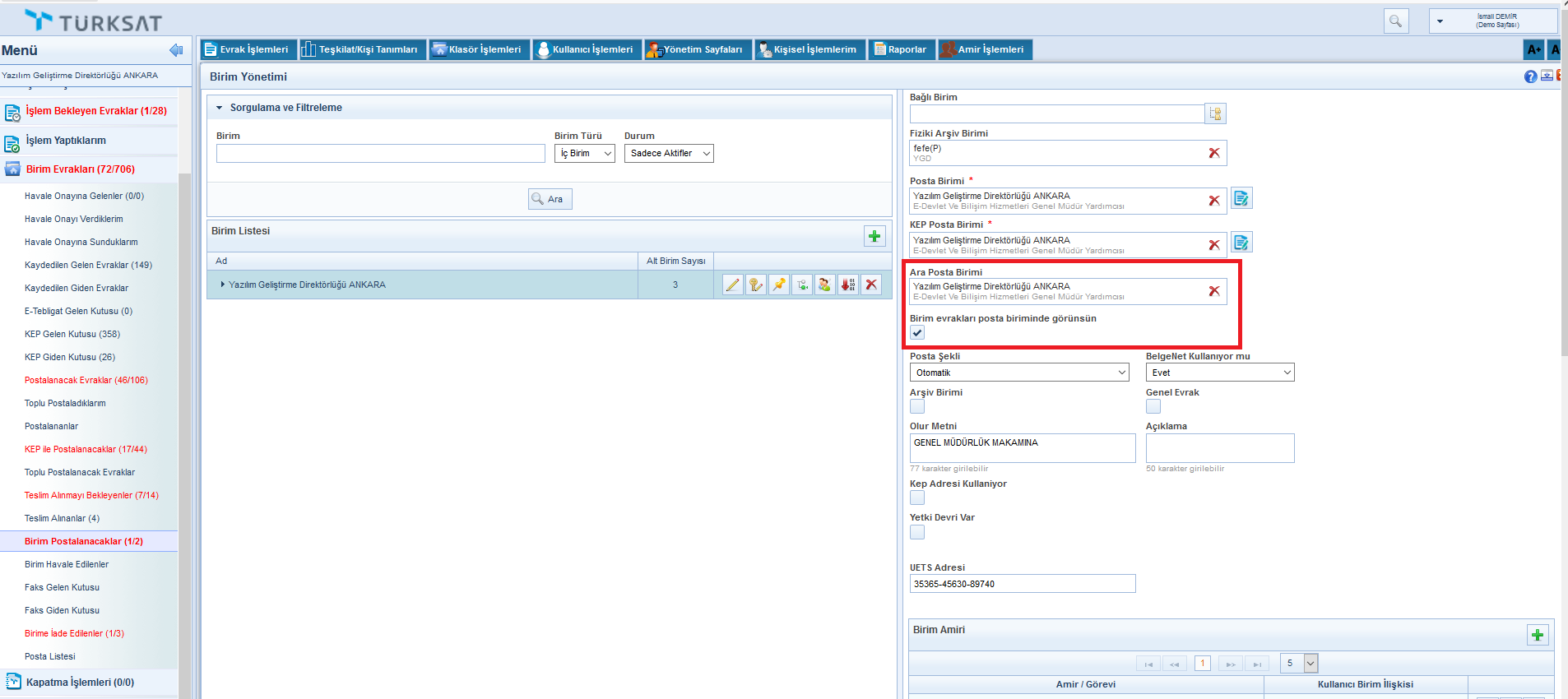
Task: Open the Raporlar menu
Action: tap(900, 50)
